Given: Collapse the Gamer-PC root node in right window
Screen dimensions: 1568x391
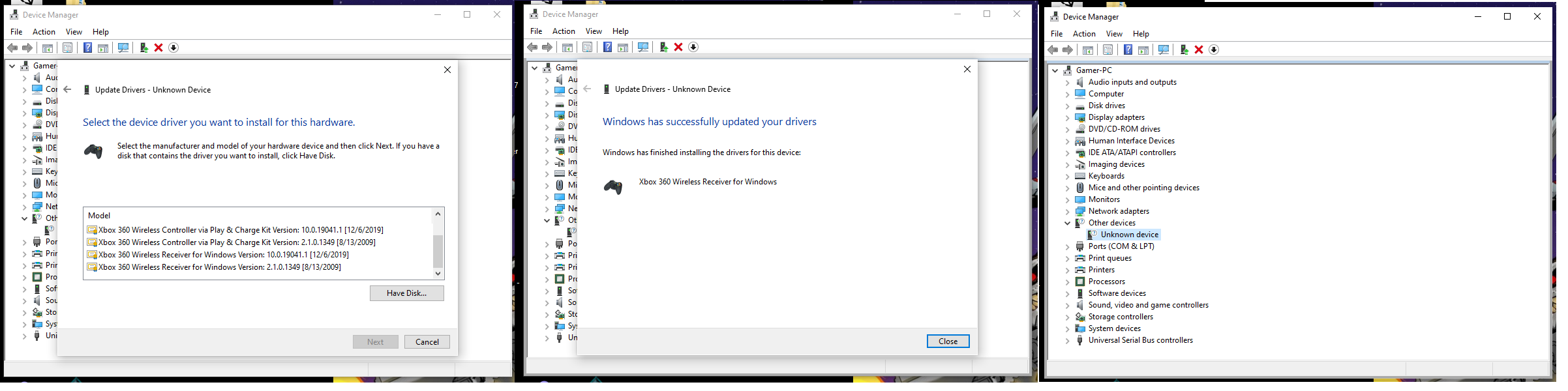Looking at the screenshot, I should tap(1055, 70).
